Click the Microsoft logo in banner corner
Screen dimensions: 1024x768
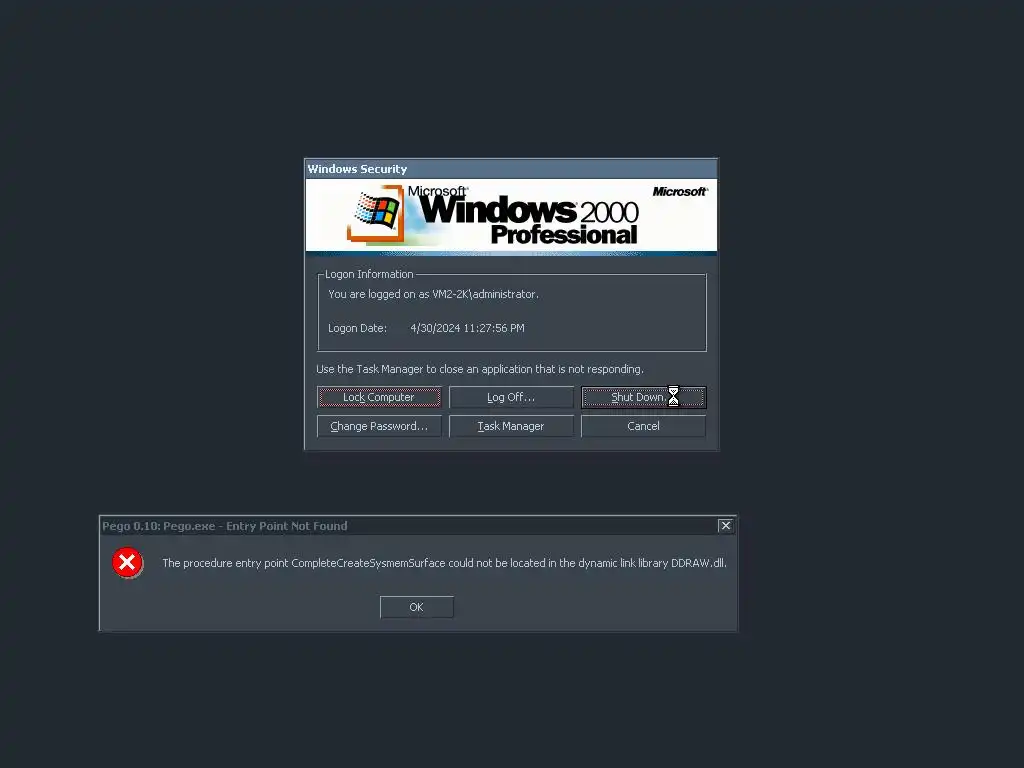pos(680,191)
